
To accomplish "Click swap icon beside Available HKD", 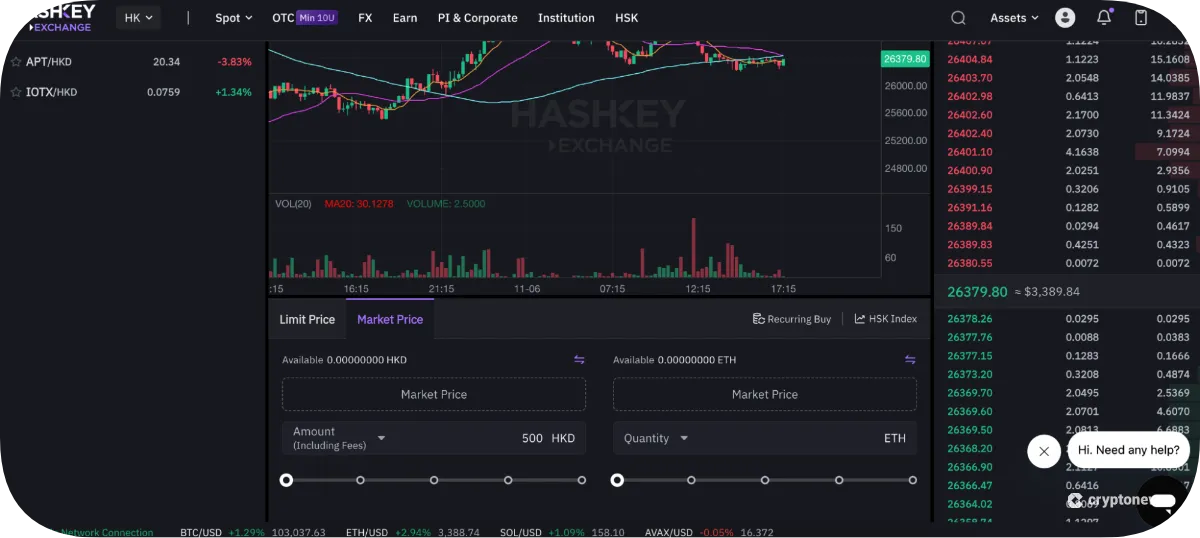I will [579, 360].
